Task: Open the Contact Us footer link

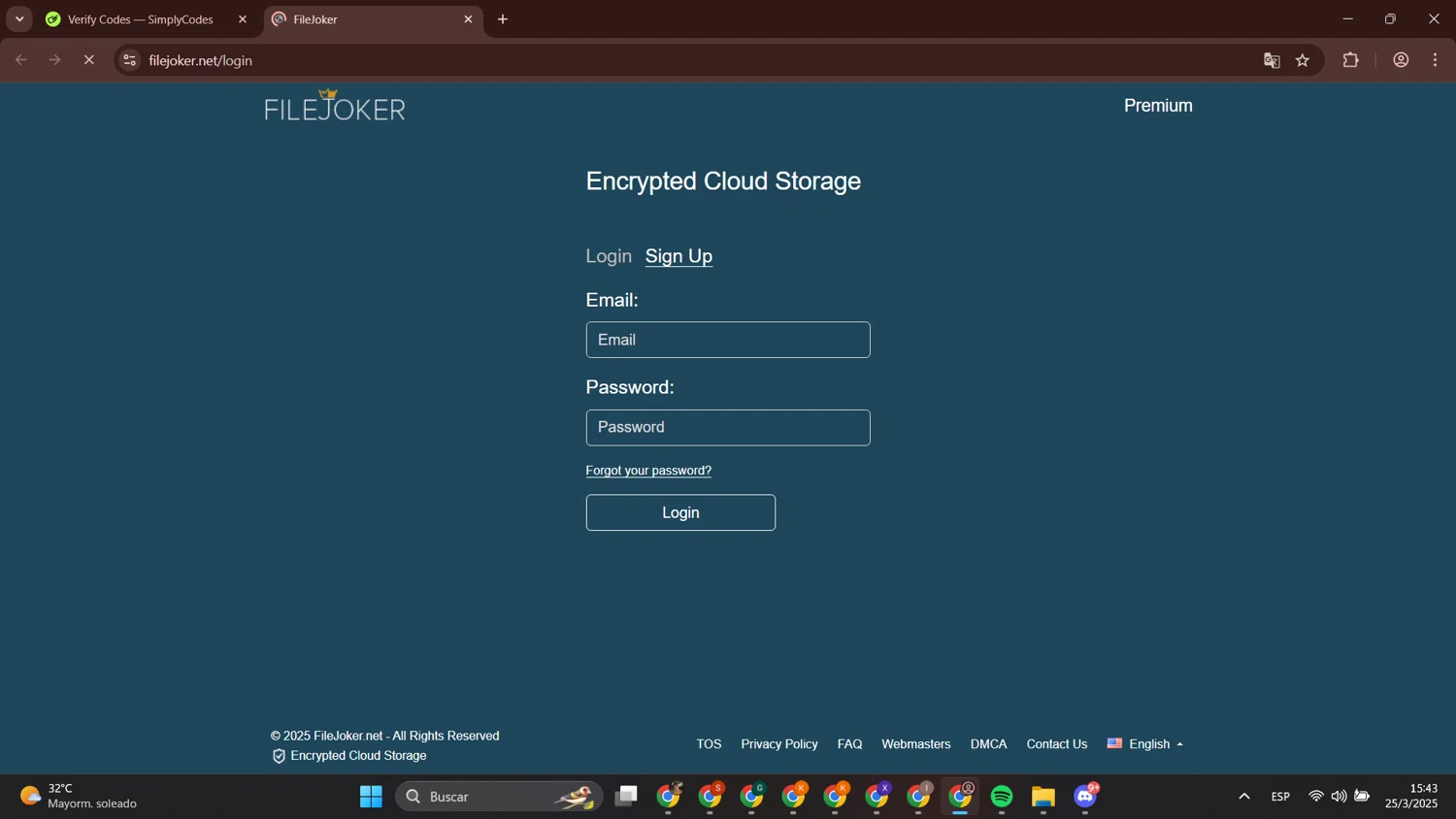Action: [1056, 744]
